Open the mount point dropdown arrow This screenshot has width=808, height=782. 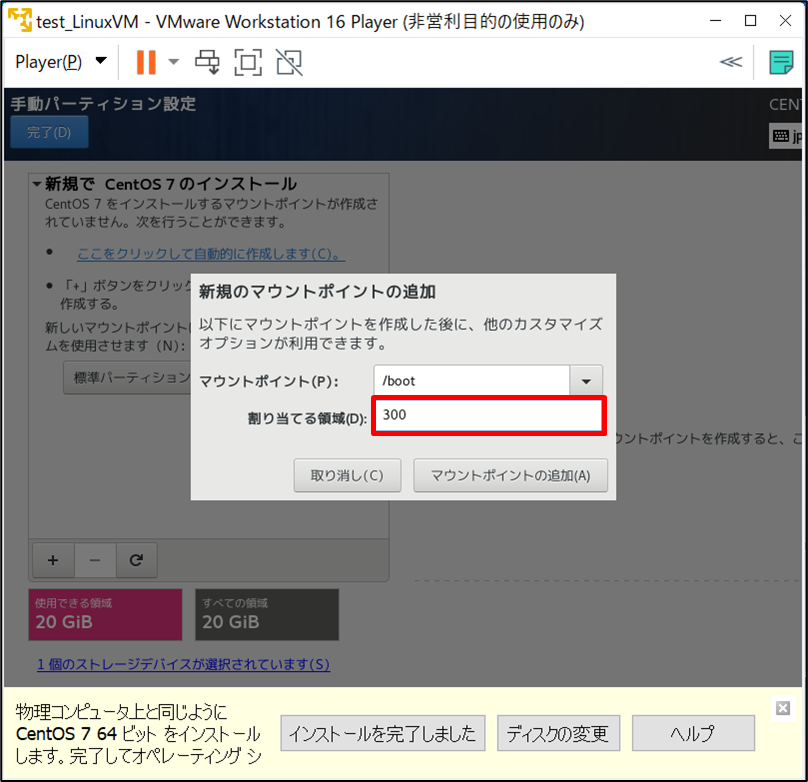586,381
